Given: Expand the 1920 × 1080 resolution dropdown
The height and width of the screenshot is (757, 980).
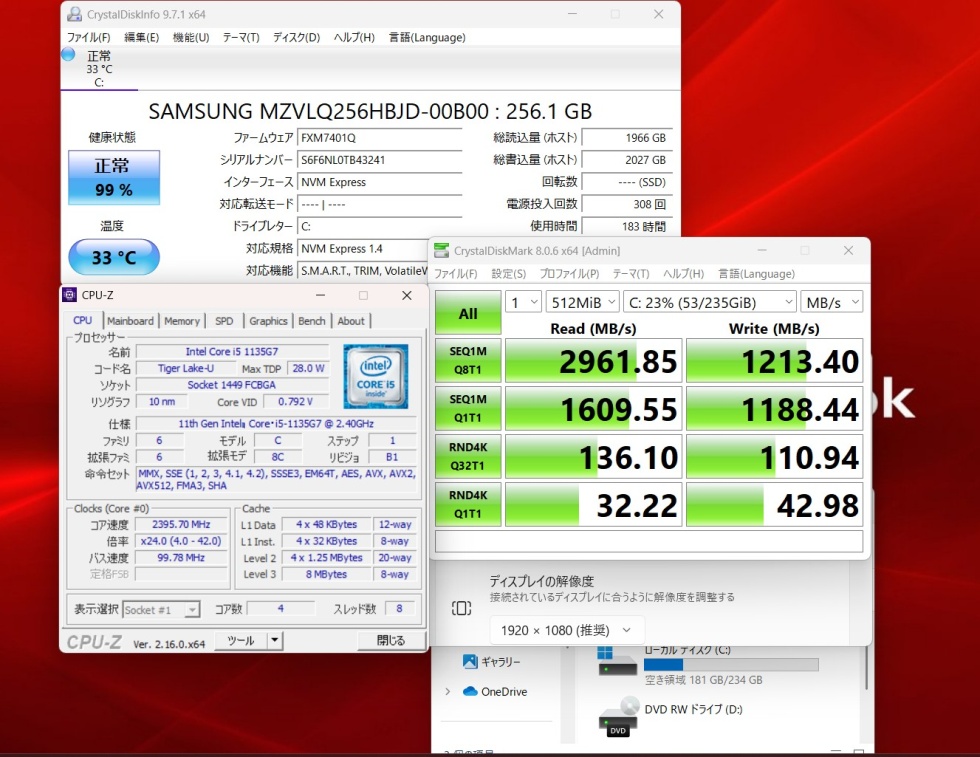Looking at the screenshot, I should 566,630.
